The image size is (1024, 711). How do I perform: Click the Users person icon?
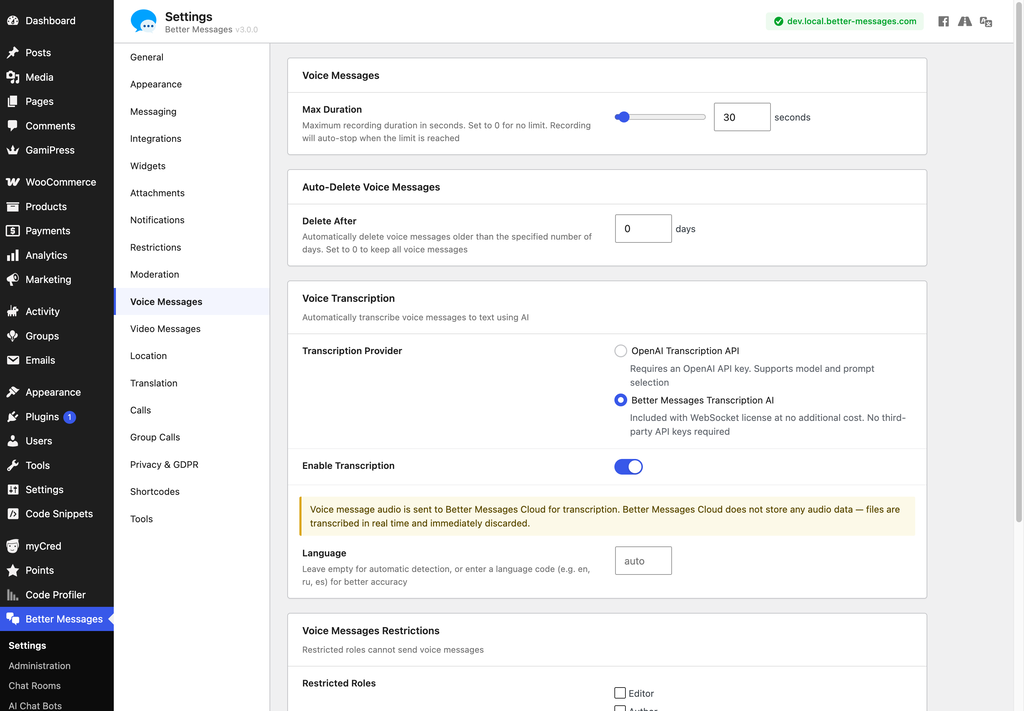12,441
